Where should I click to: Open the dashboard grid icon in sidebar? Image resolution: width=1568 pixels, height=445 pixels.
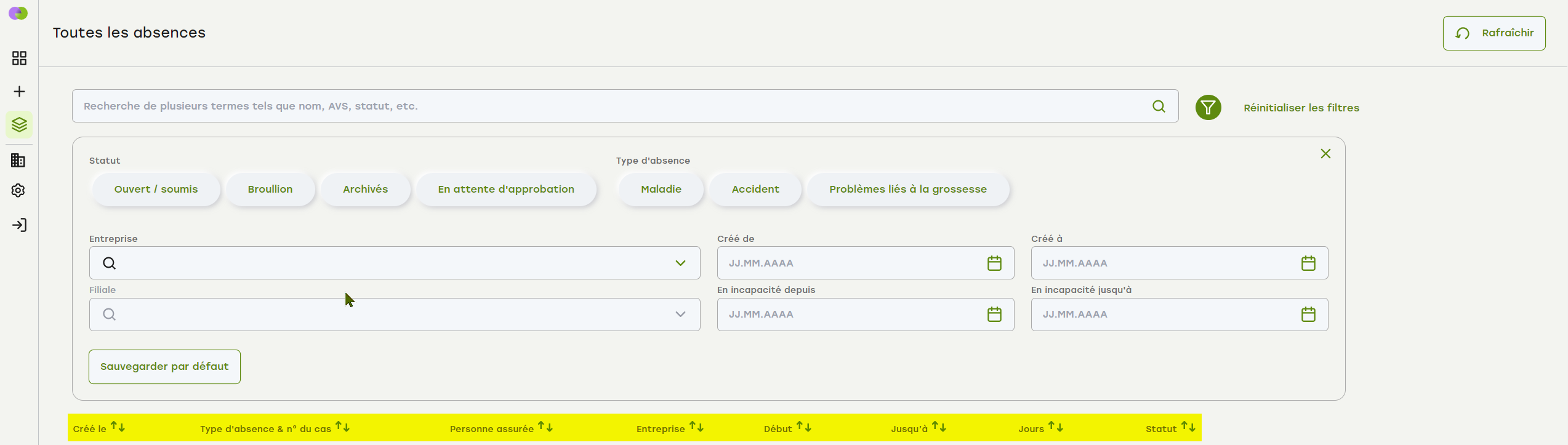tap(19, 58)
